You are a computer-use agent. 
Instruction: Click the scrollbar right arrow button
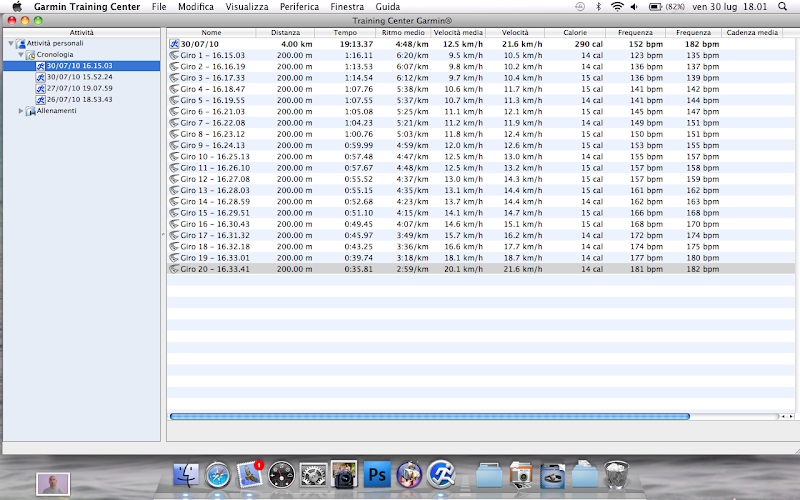pyautogui.click(x=791, y=416)
